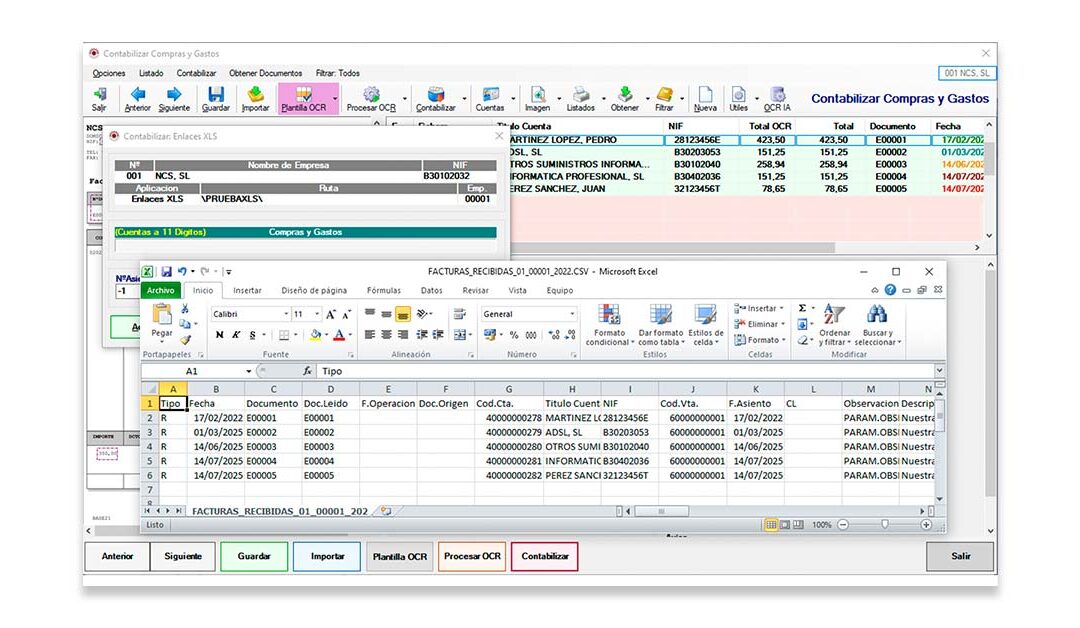
Task: Click Estilos de celda in Excel
Action: [705, 324]
